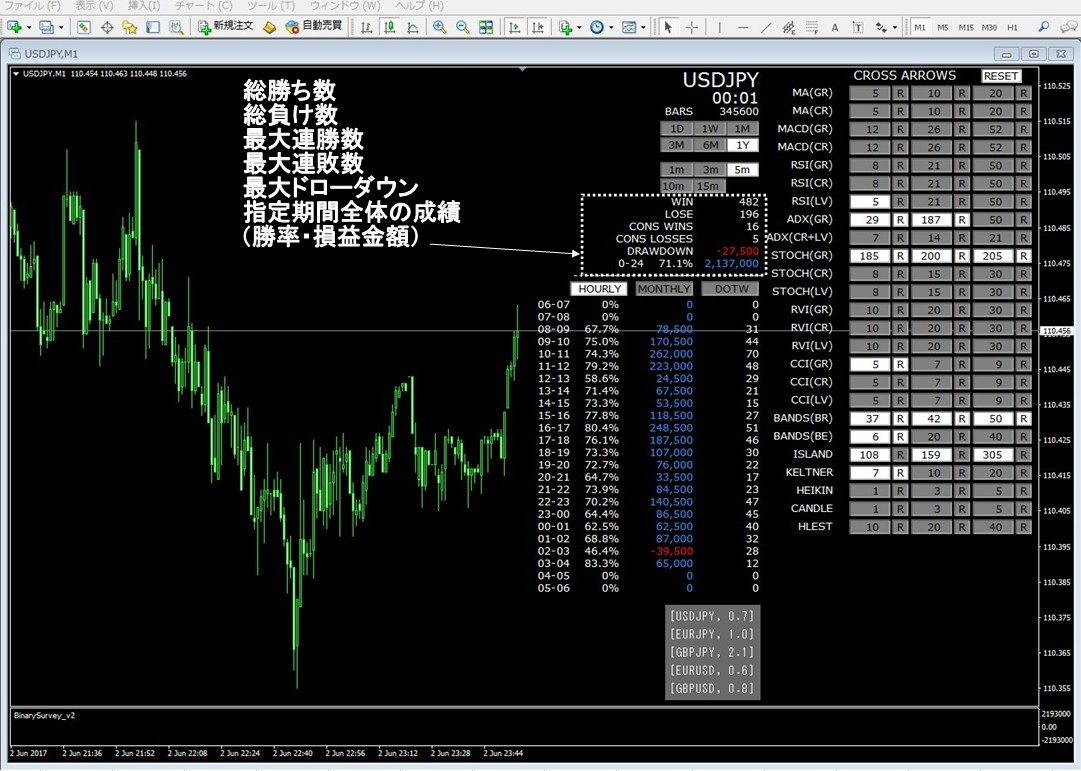Enable chart shift icon
The image size is (1081, 771).
point(538,27)
